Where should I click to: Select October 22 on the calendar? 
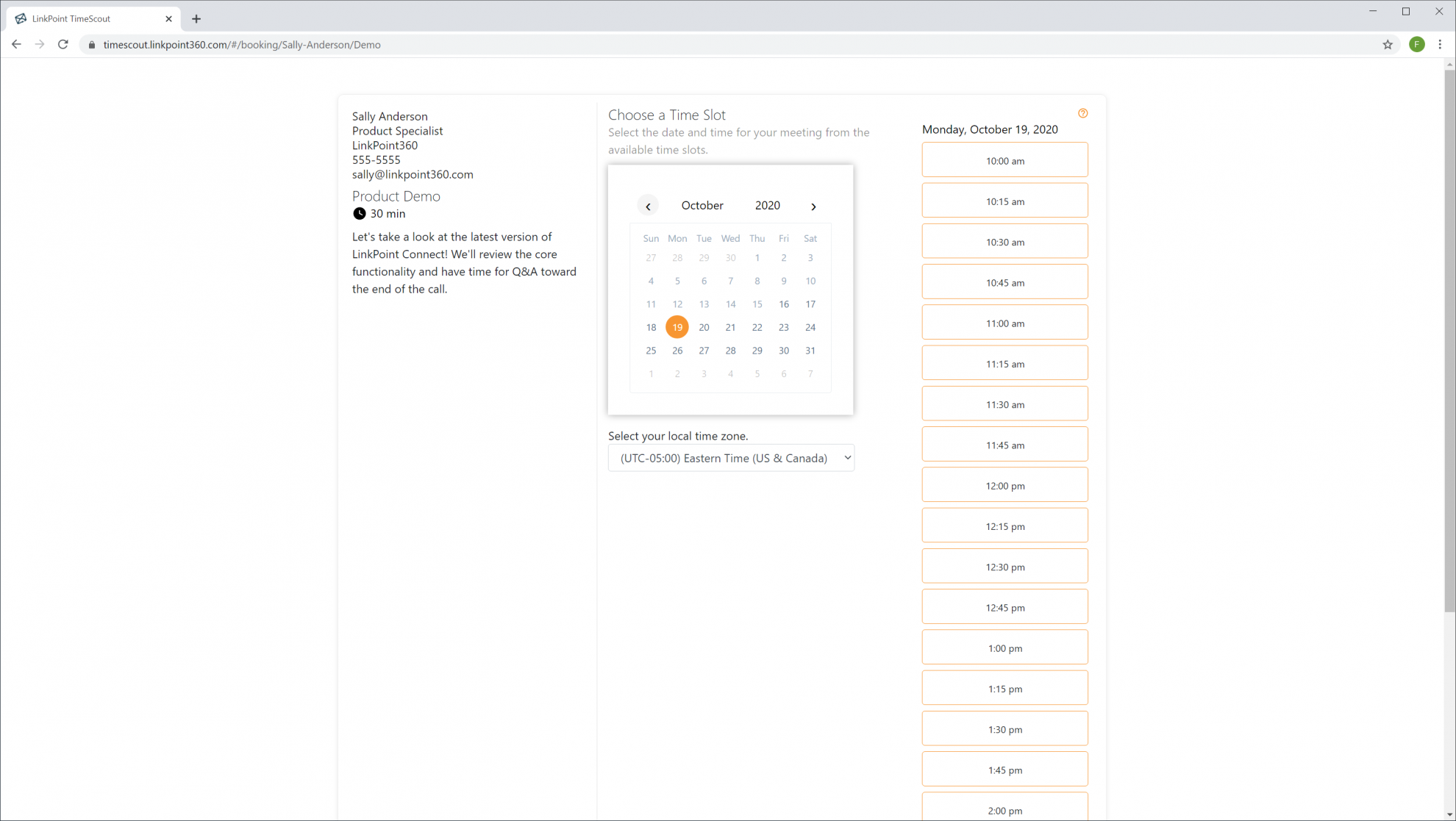coord(757,327)
